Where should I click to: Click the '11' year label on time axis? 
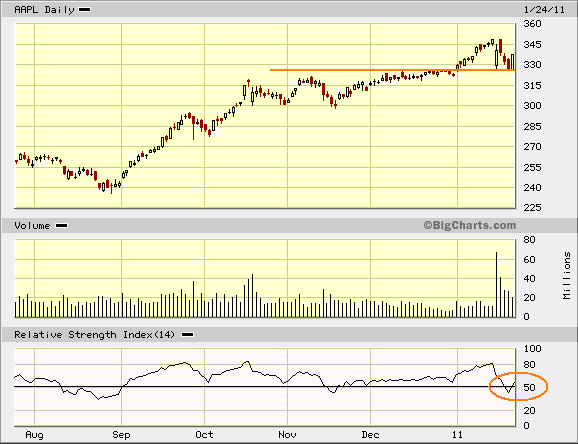tap(457, 435)
